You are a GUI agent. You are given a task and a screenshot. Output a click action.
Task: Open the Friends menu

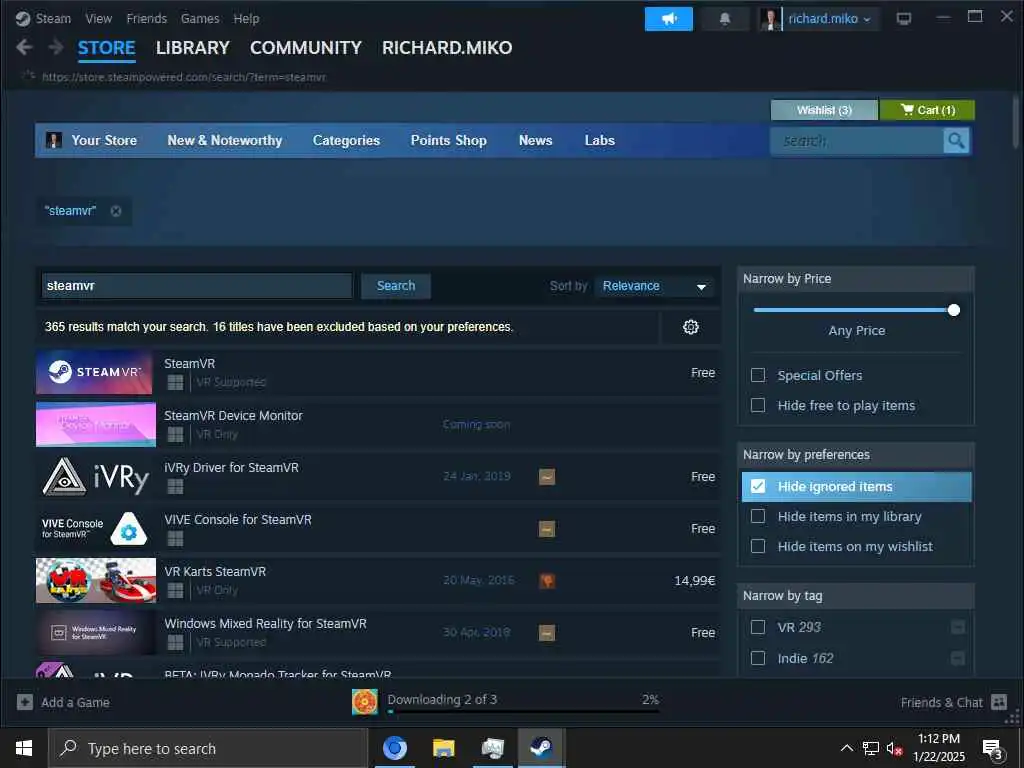[146, 18]
